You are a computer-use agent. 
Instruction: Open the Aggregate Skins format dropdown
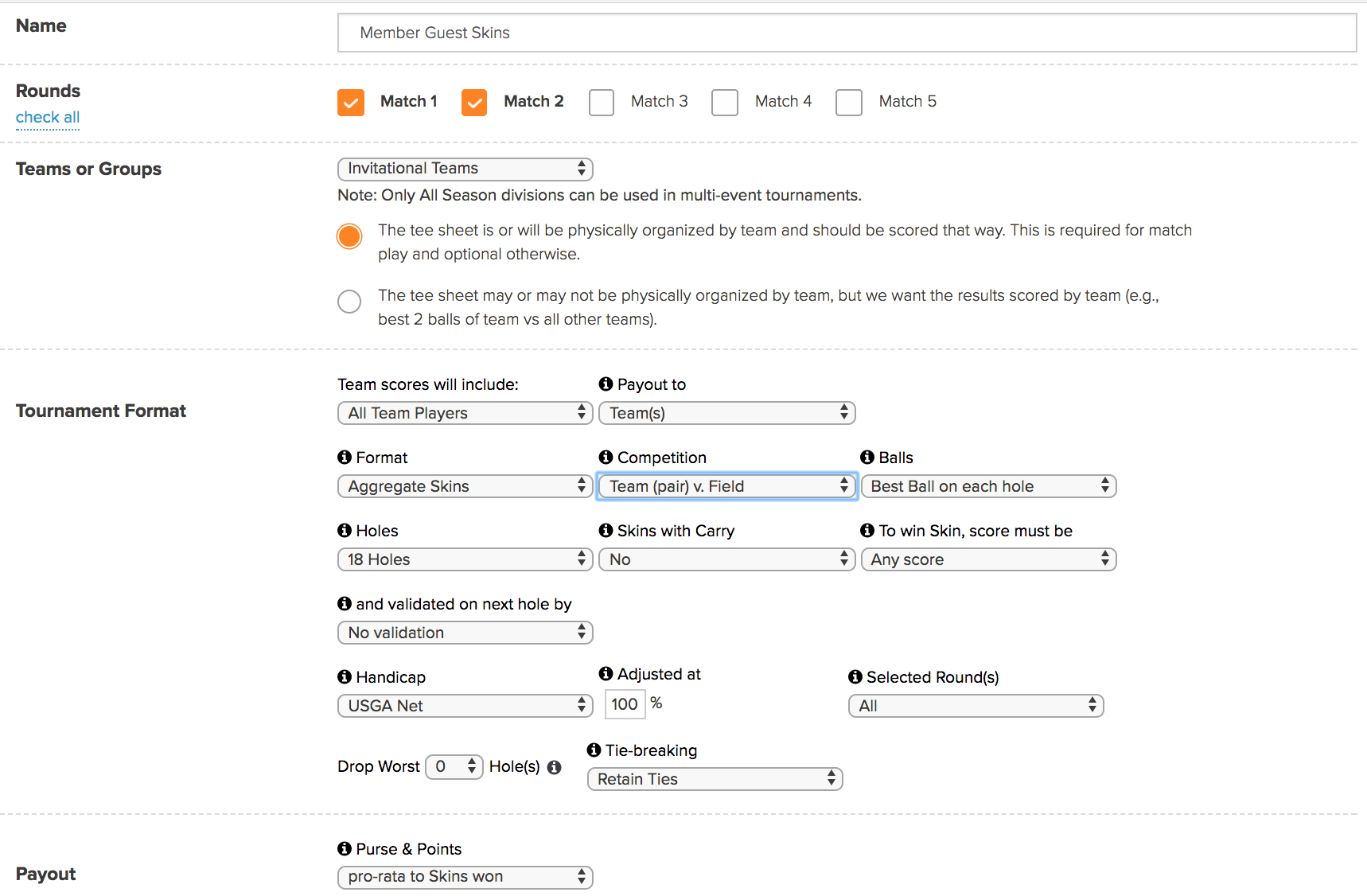tap(465, 486)
